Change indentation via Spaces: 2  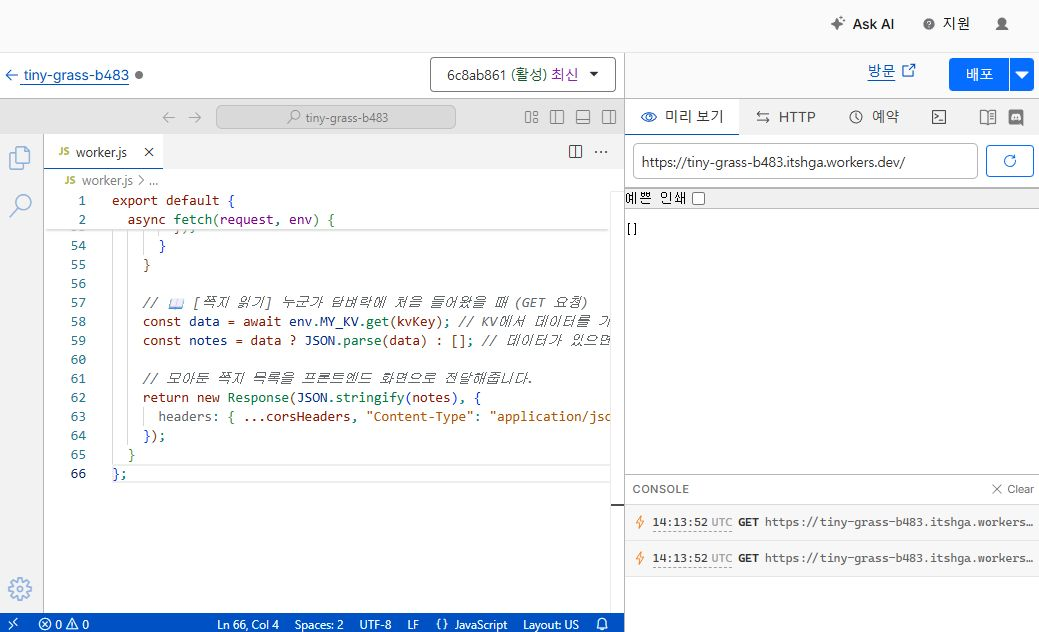click(x=319, y=624)
